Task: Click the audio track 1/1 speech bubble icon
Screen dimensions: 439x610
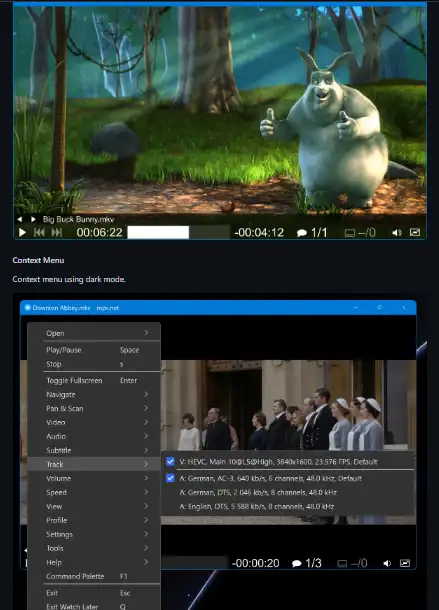Action: 302,233
